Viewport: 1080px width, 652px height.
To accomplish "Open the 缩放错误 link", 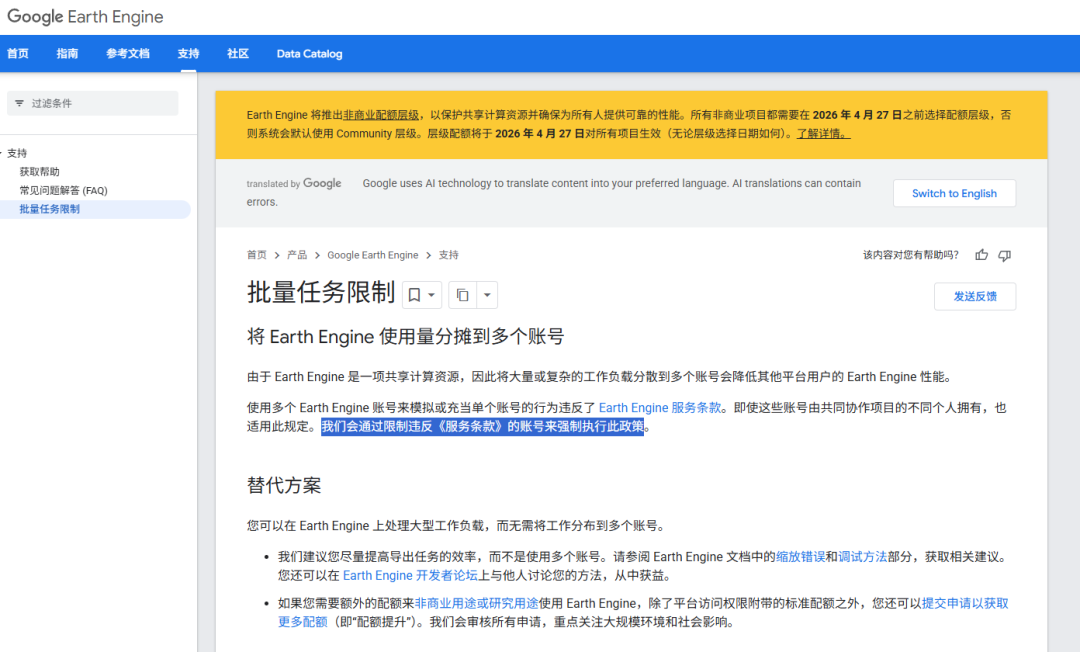I will pos(800,556).
